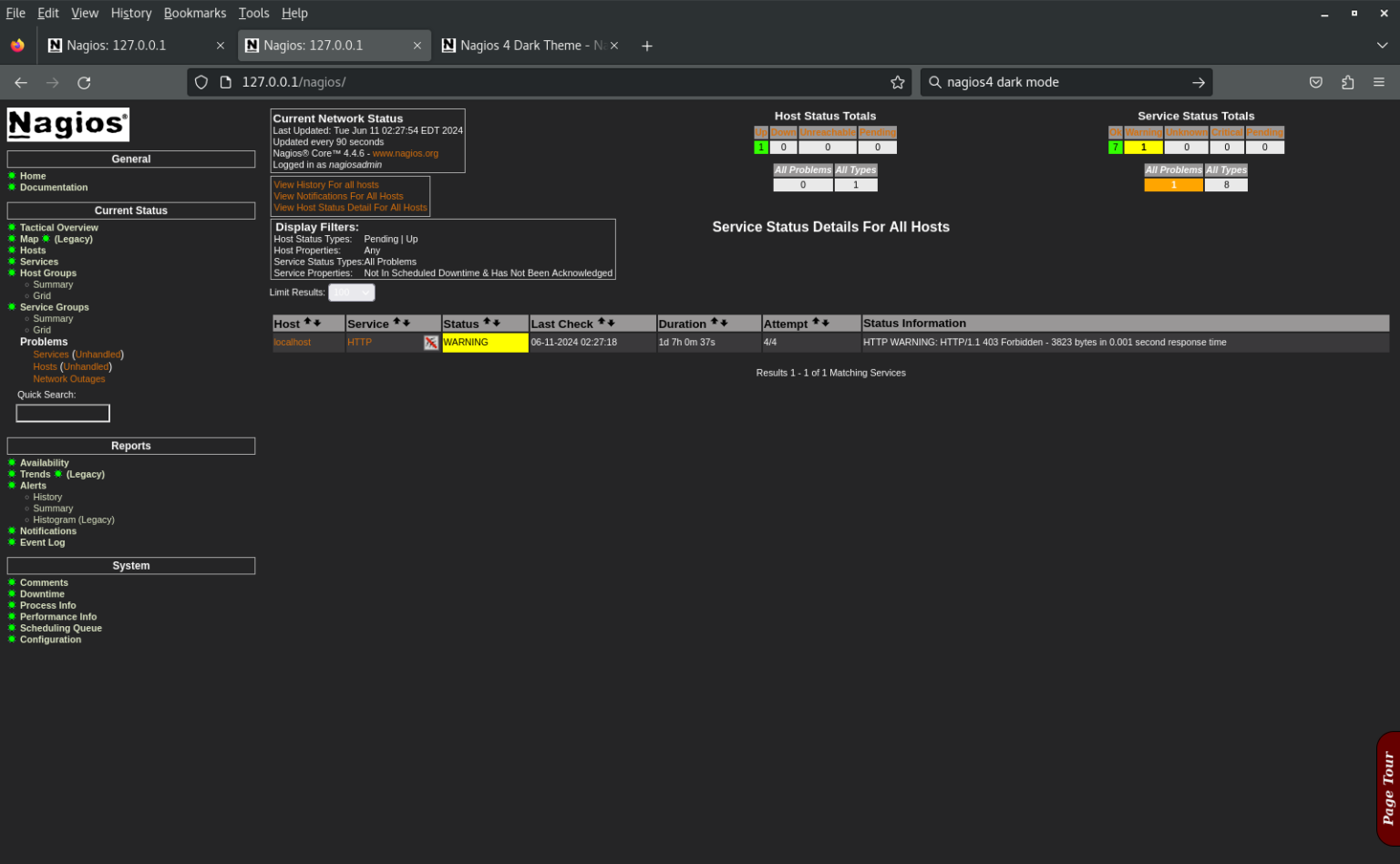Open the Event Log report
1400x864 pixels.
point(43,543)
